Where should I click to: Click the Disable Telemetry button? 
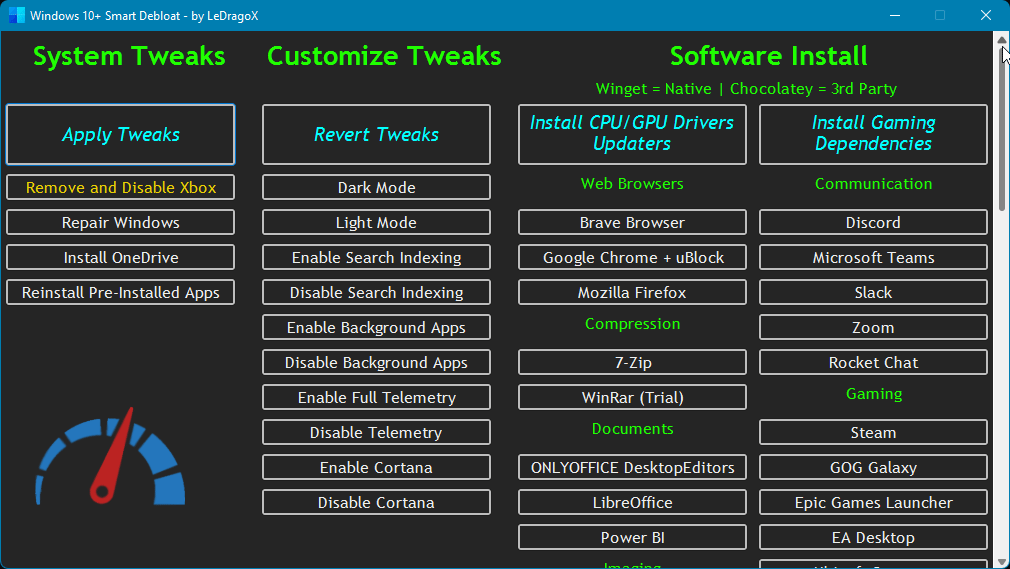pyautogui.click(x=376, y=432)
